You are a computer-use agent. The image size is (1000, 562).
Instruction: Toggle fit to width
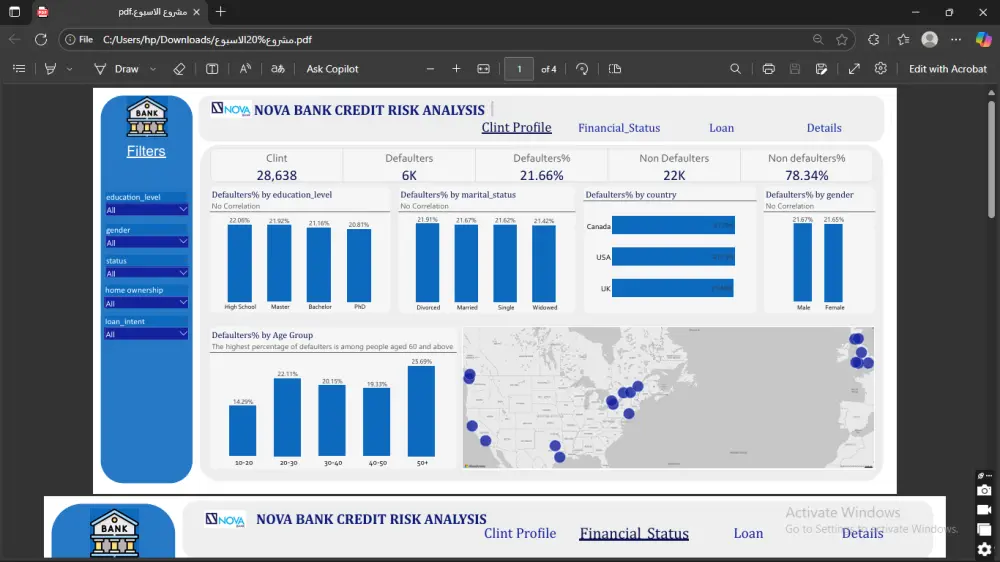(483, 69)
